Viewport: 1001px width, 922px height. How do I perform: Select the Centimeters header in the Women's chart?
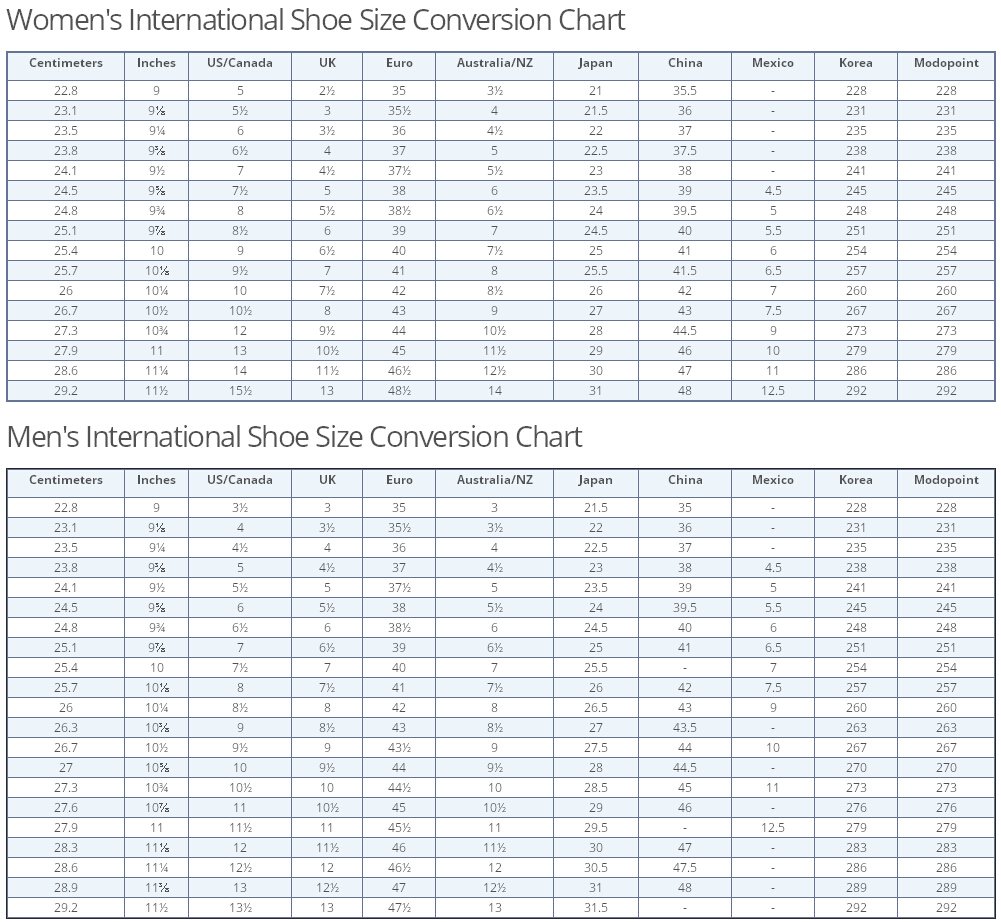[x=66, y=63]
